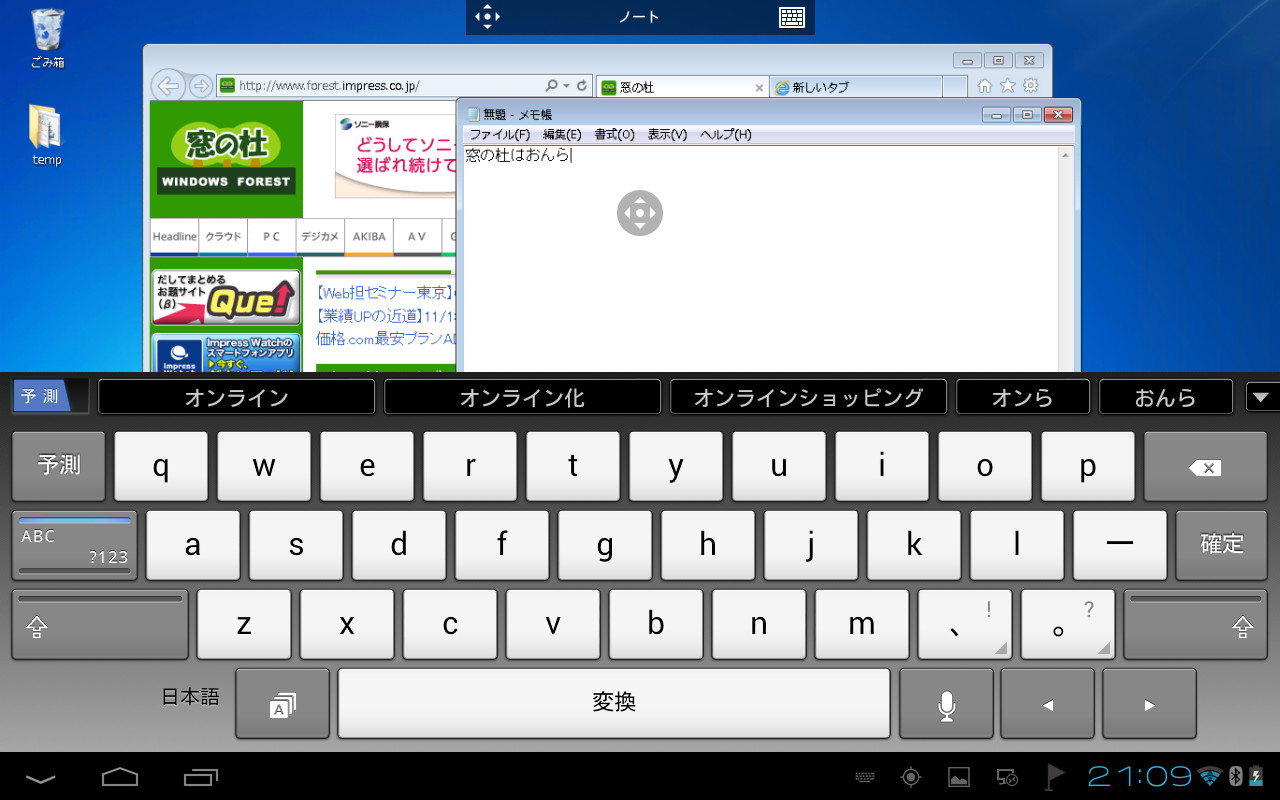Toggle the 予測 prediction key

[58, 466]
